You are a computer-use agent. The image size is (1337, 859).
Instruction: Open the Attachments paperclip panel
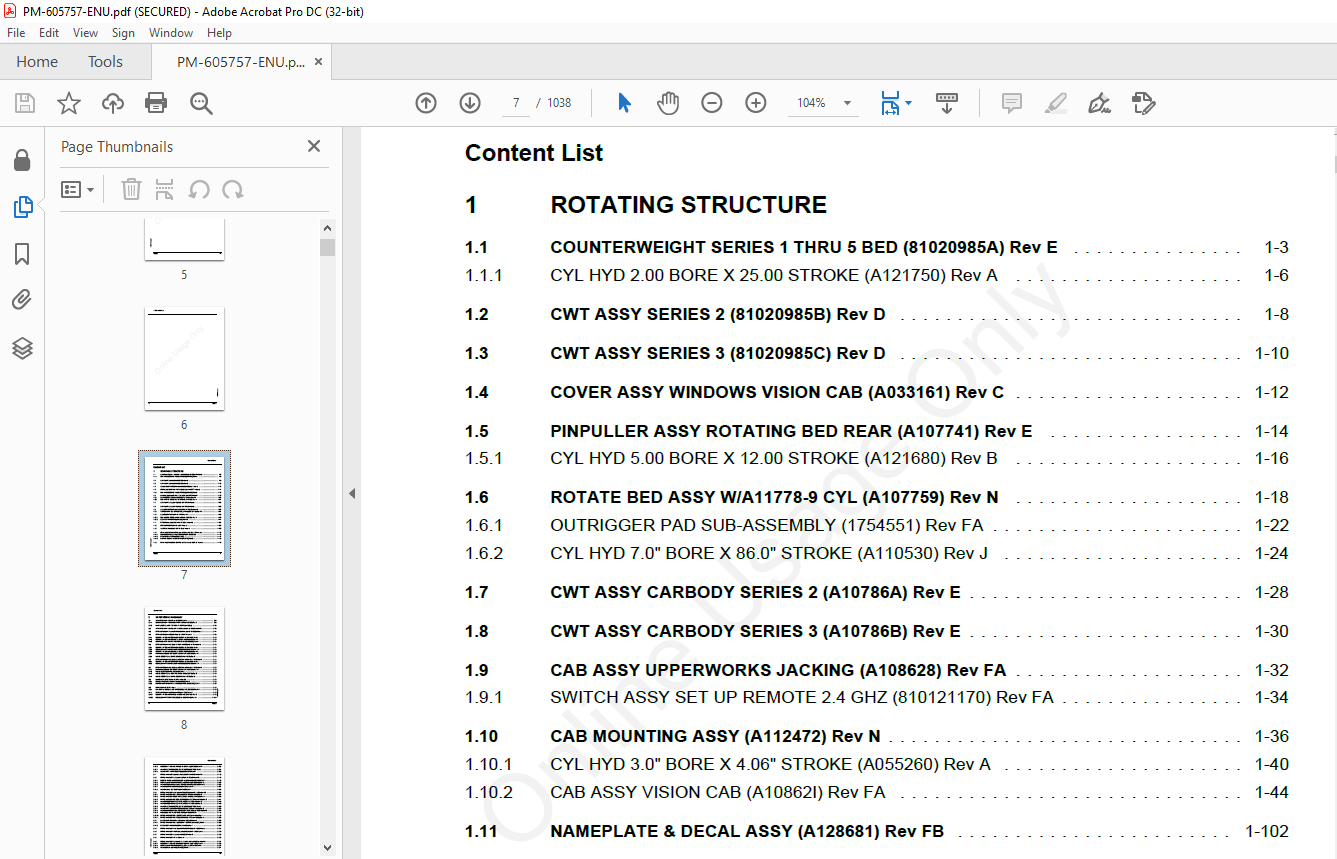pyautogui.click(x=22, y=300)
